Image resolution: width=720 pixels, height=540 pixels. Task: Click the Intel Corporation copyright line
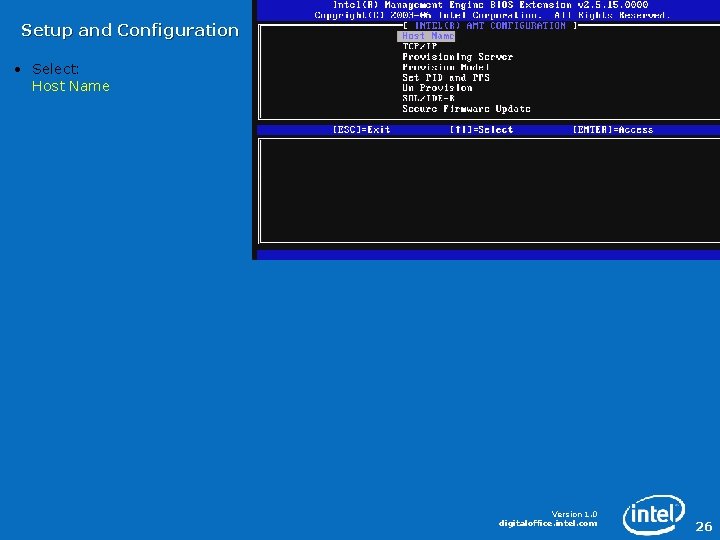pyautogui.click(x=492, y=16)
